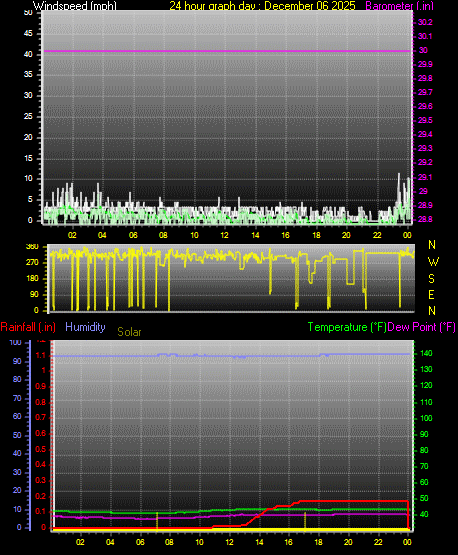Screen dimensions: 458x555
Task: Click the 180 degree wind direction tick
Action: click(32, 279)
